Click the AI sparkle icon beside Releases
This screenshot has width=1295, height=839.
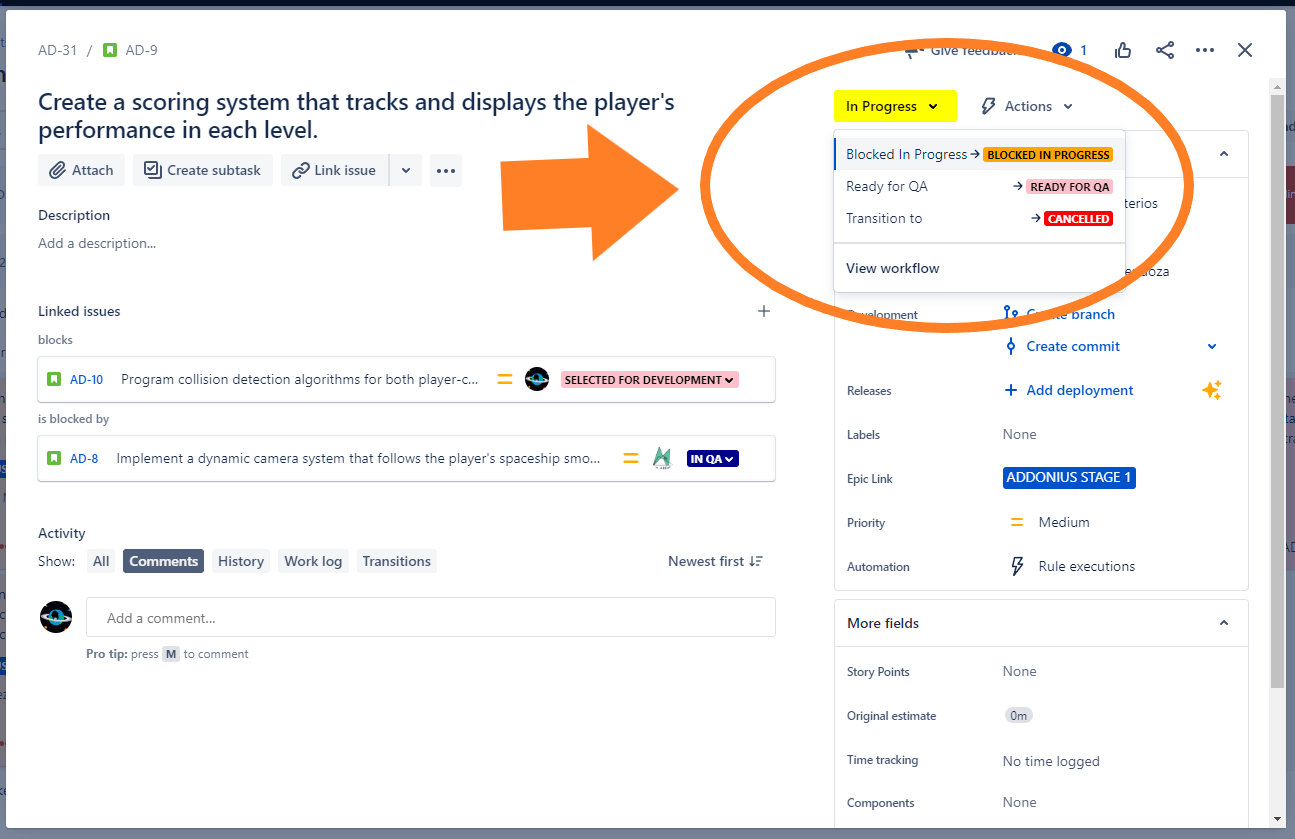1212,391
